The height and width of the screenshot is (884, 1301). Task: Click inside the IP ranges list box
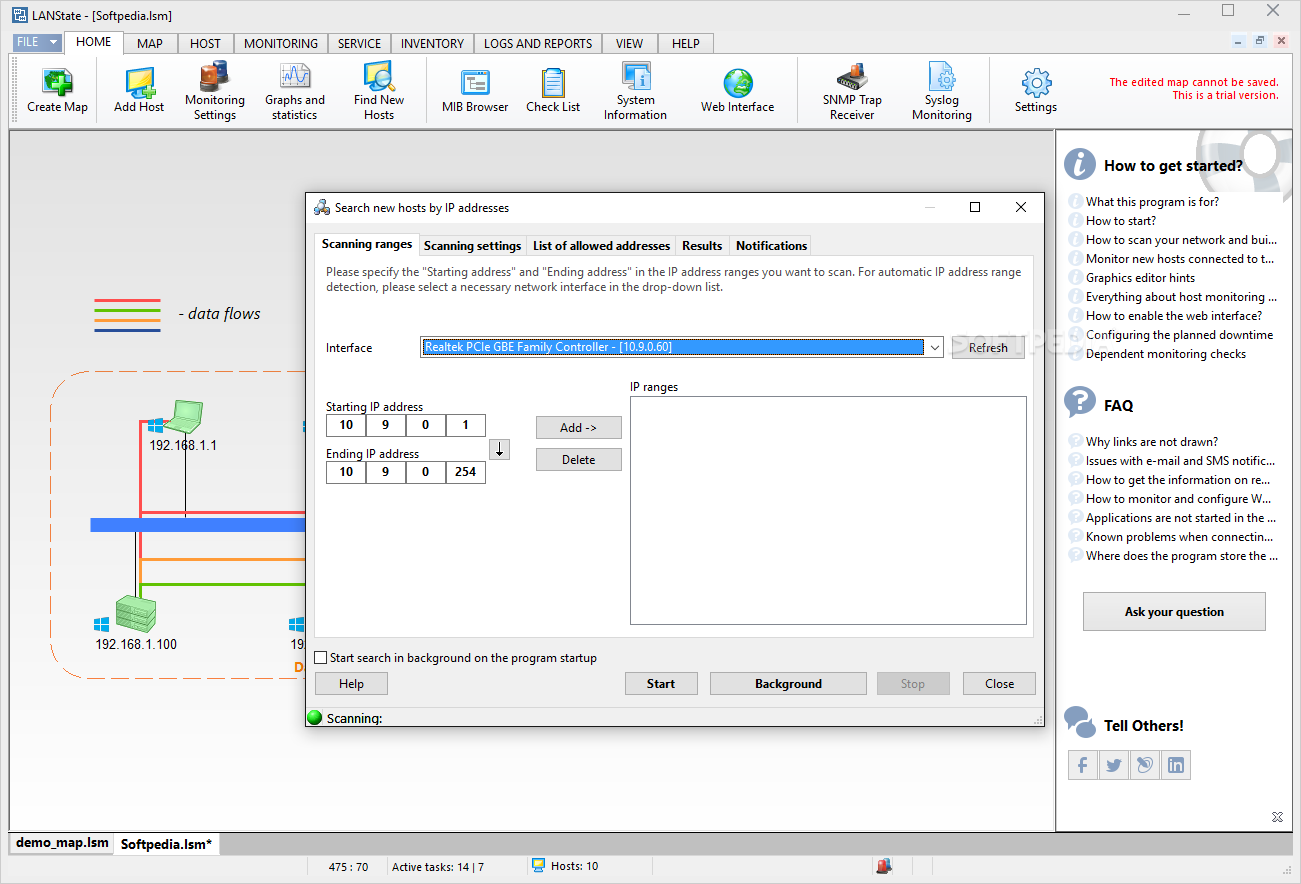tap(828, 510)
